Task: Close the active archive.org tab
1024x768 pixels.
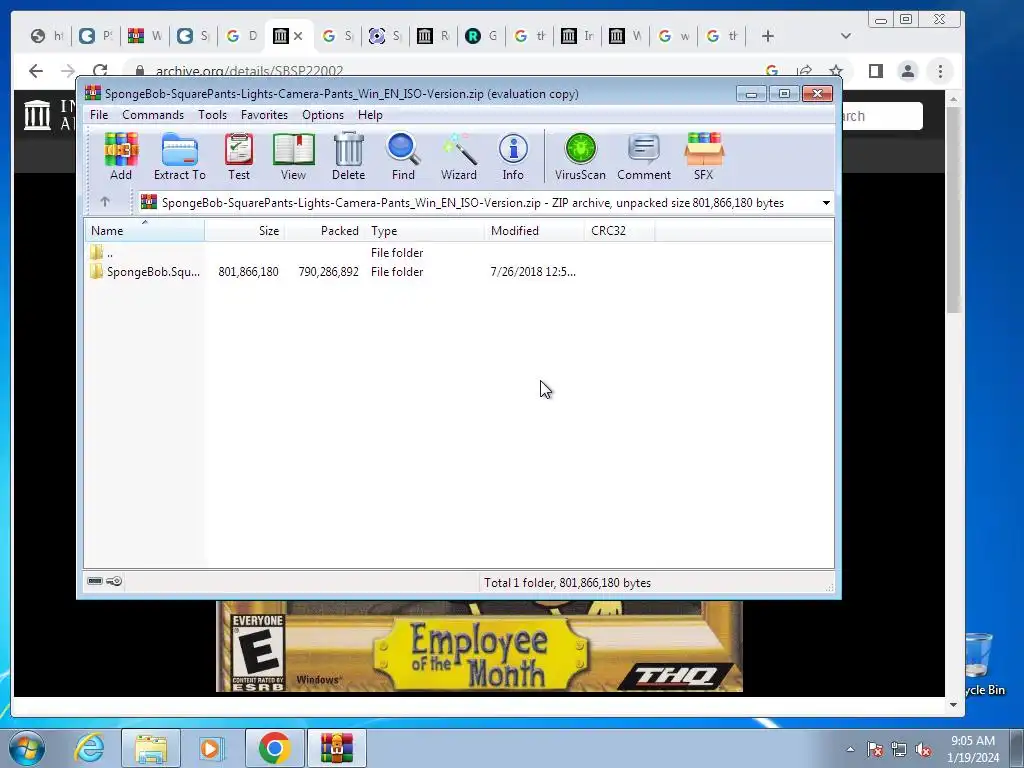Action: pyautogui.click(x=298, y=36)
